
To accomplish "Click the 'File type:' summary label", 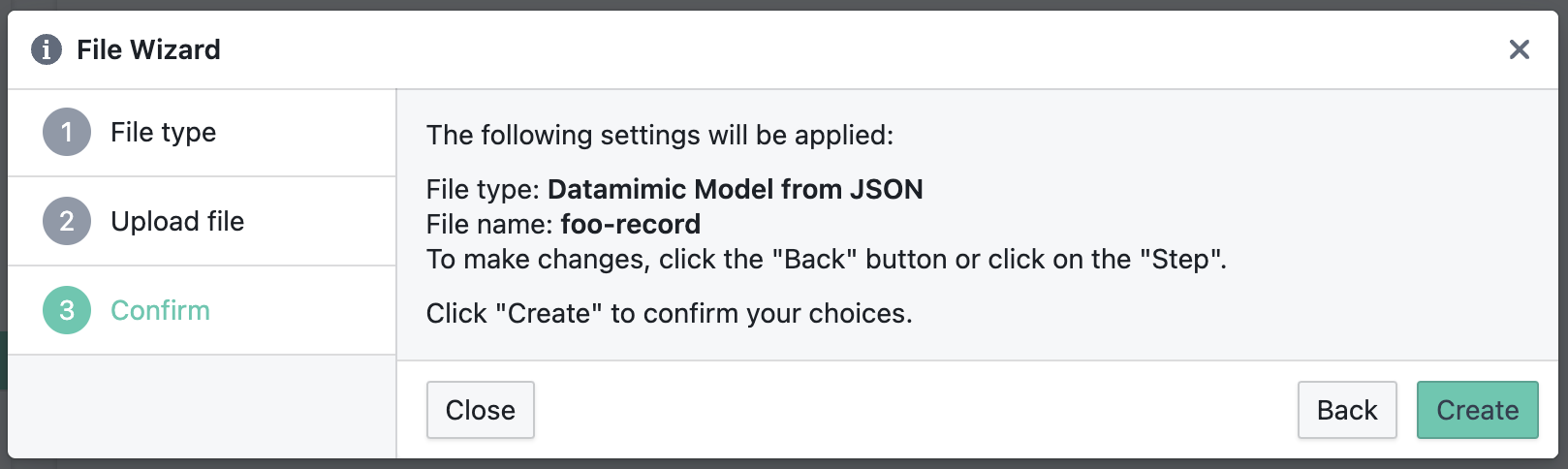I will tap(483, 189).
